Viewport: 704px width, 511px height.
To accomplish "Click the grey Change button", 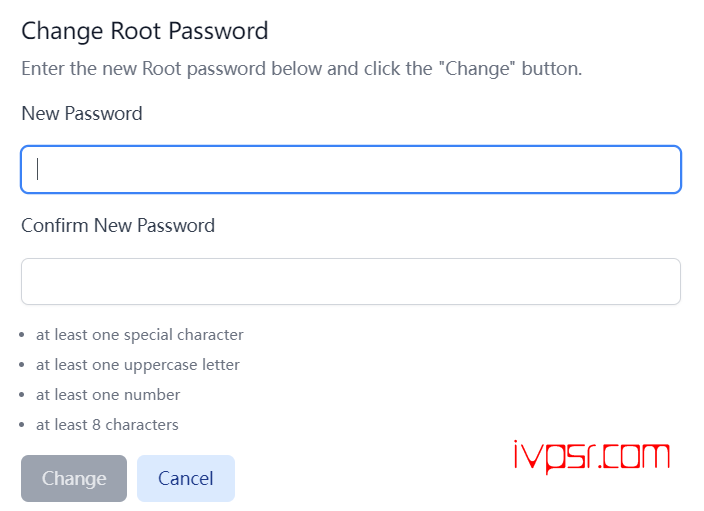I will coord(74,478).
